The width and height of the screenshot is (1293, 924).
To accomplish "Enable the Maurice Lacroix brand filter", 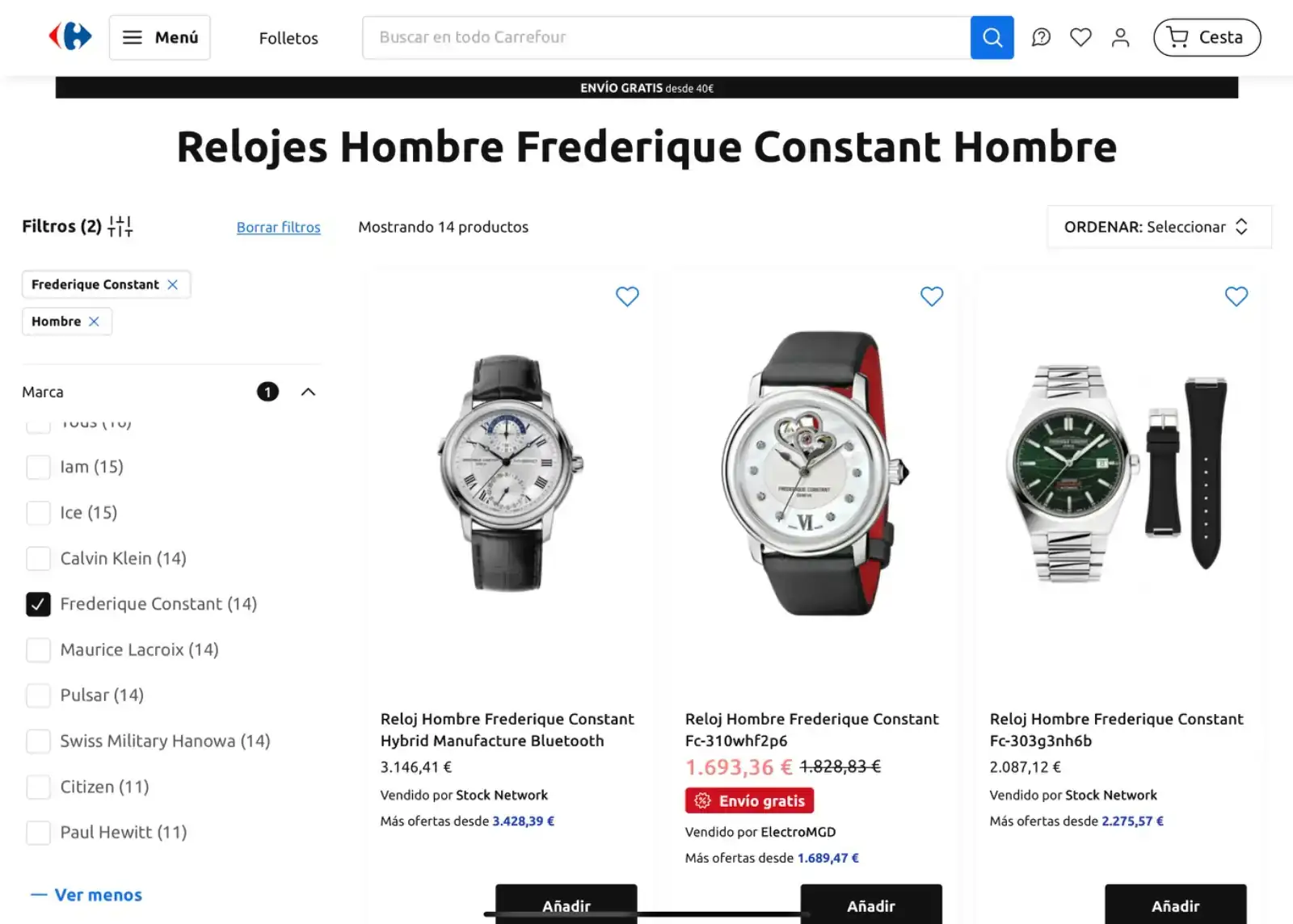I will click(38, 650).
